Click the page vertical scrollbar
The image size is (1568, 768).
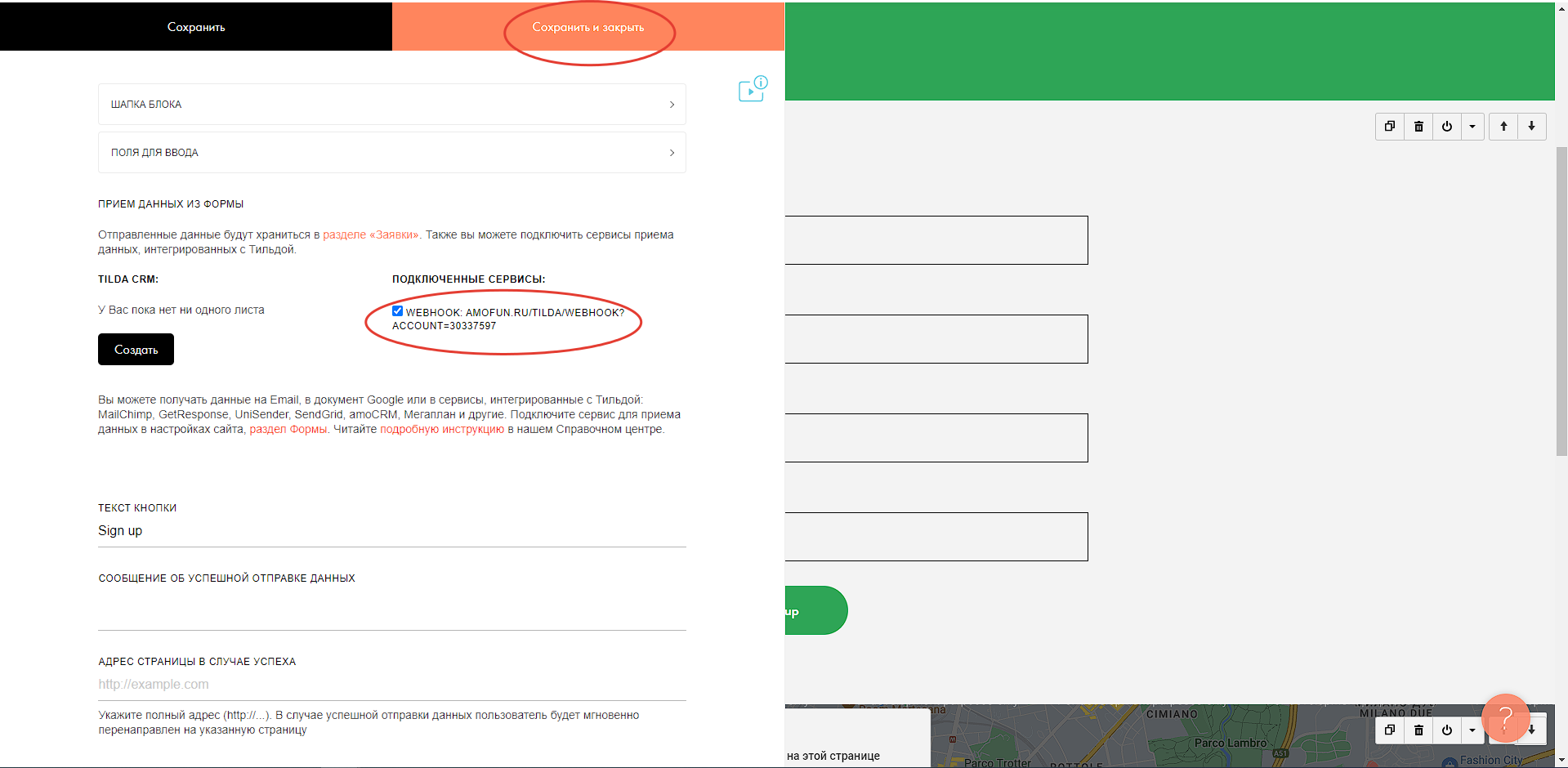tap(1561, 302)
